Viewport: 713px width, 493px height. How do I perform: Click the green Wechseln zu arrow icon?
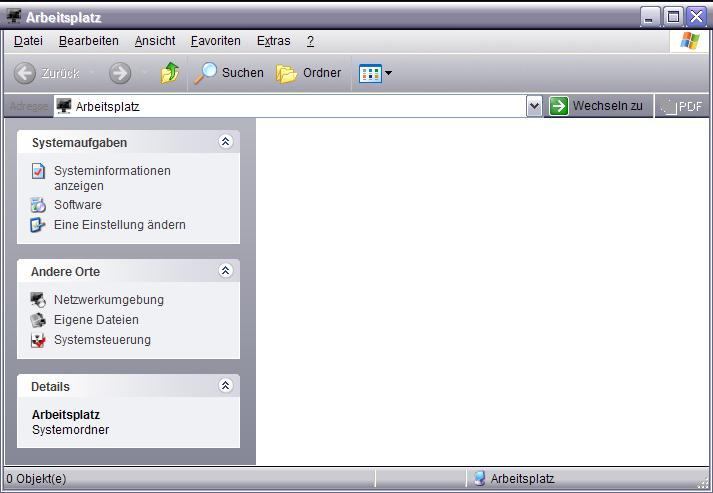click(x=559, y=106)
